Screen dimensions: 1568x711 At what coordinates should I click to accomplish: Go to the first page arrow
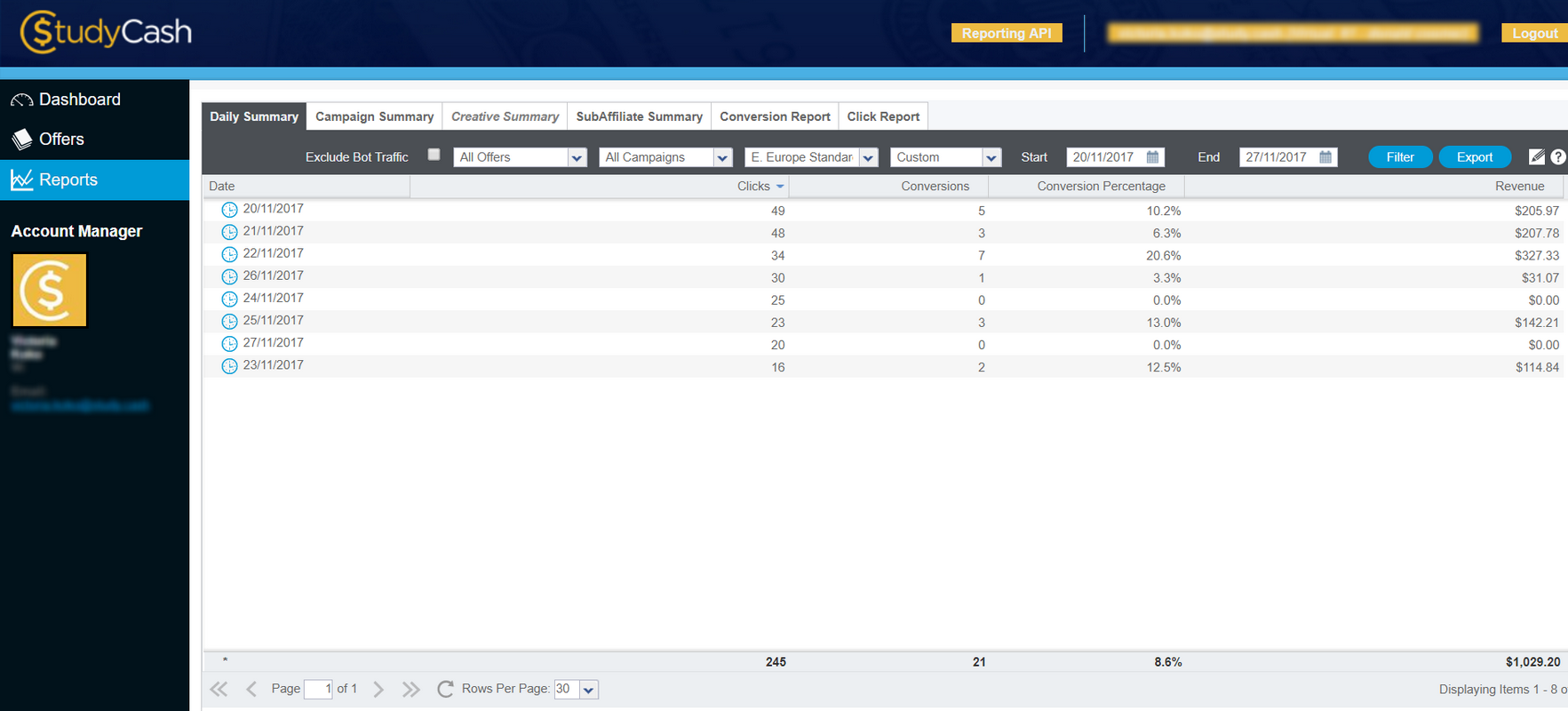point(219,689)
